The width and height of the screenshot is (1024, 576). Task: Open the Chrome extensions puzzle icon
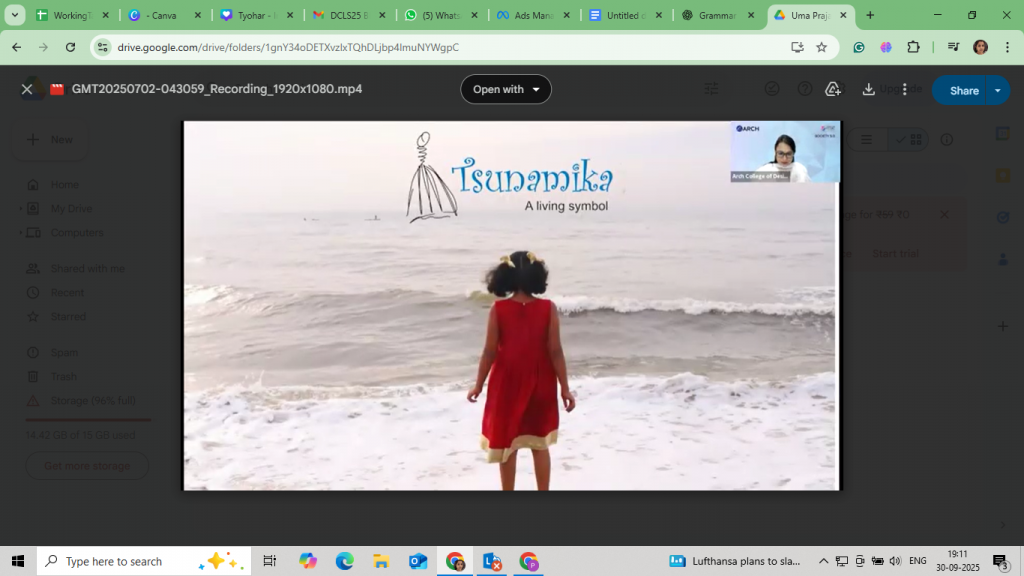pyautogui.click(x=913, y=47)
